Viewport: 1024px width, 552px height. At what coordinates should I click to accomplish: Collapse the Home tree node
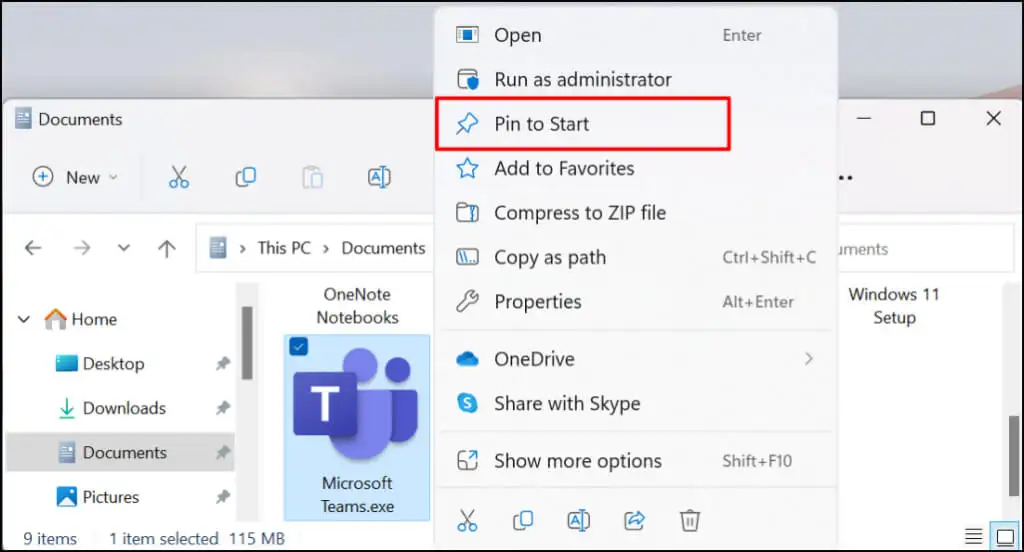coord(24,319)
